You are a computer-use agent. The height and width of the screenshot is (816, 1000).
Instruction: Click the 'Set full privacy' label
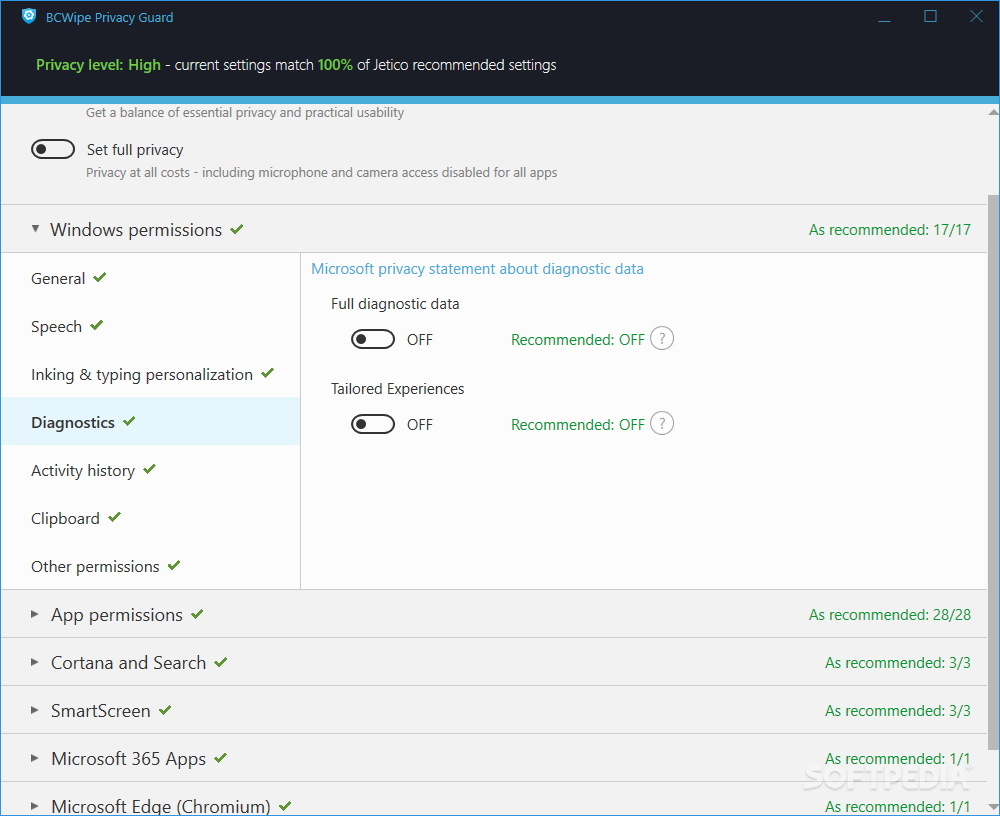click(x=135, y=149)
